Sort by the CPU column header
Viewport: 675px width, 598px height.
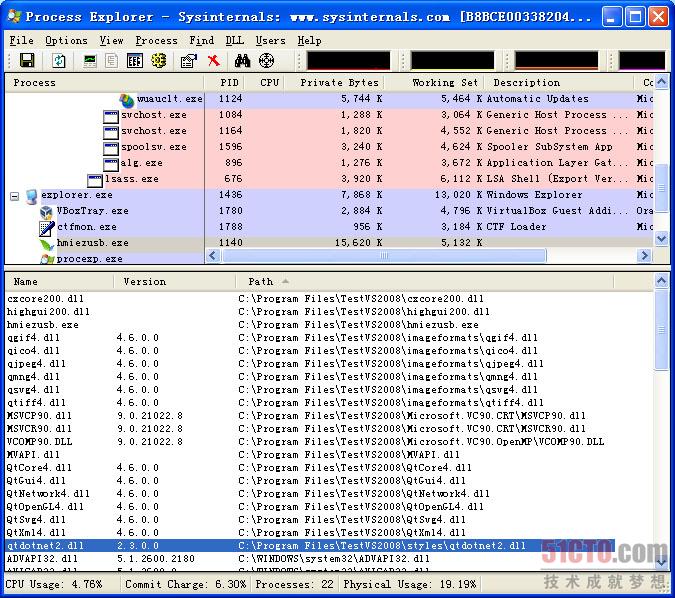tap(264, 83)
